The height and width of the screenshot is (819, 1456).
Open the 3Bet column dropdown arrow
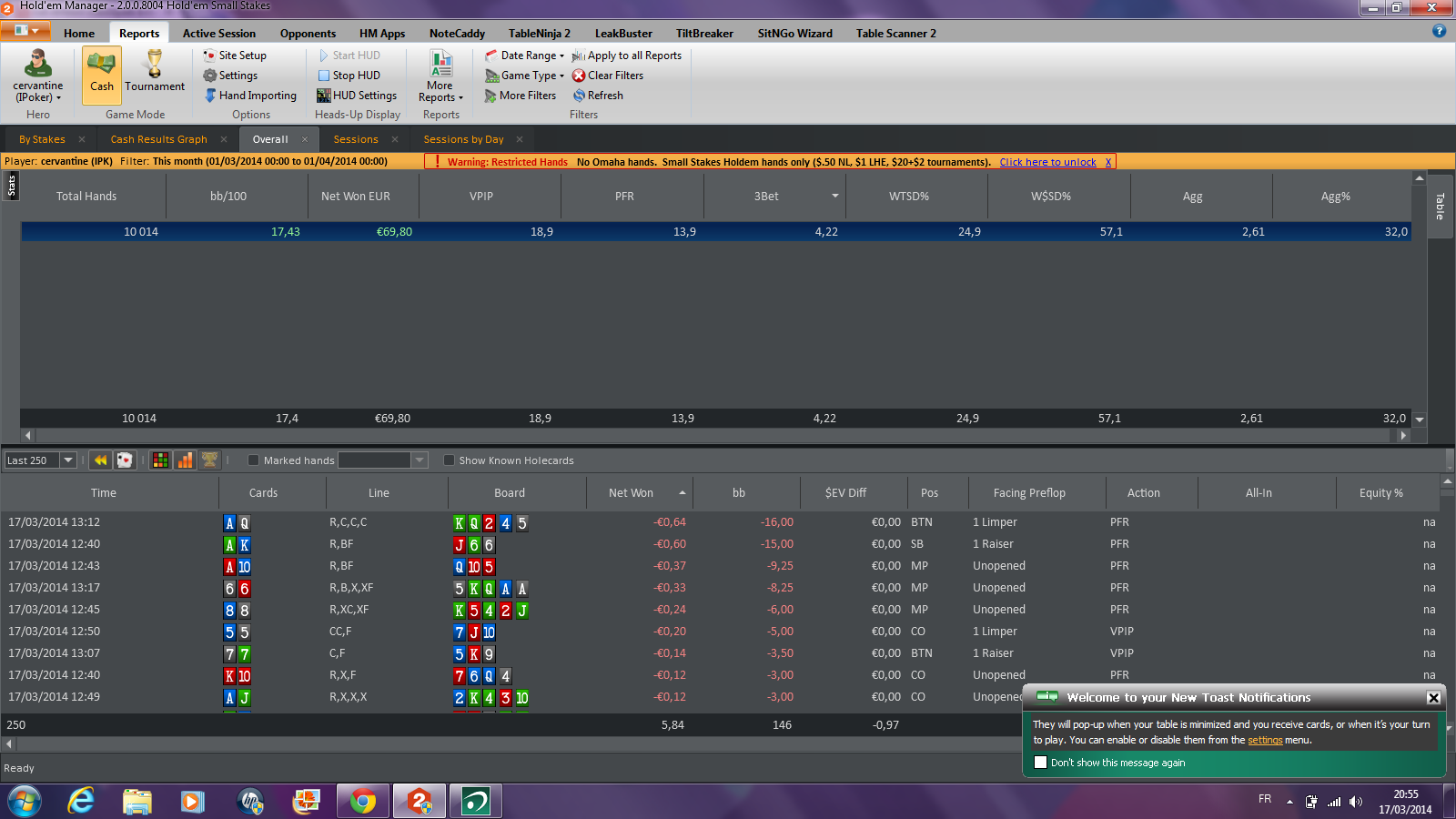(x=835, y=196)
